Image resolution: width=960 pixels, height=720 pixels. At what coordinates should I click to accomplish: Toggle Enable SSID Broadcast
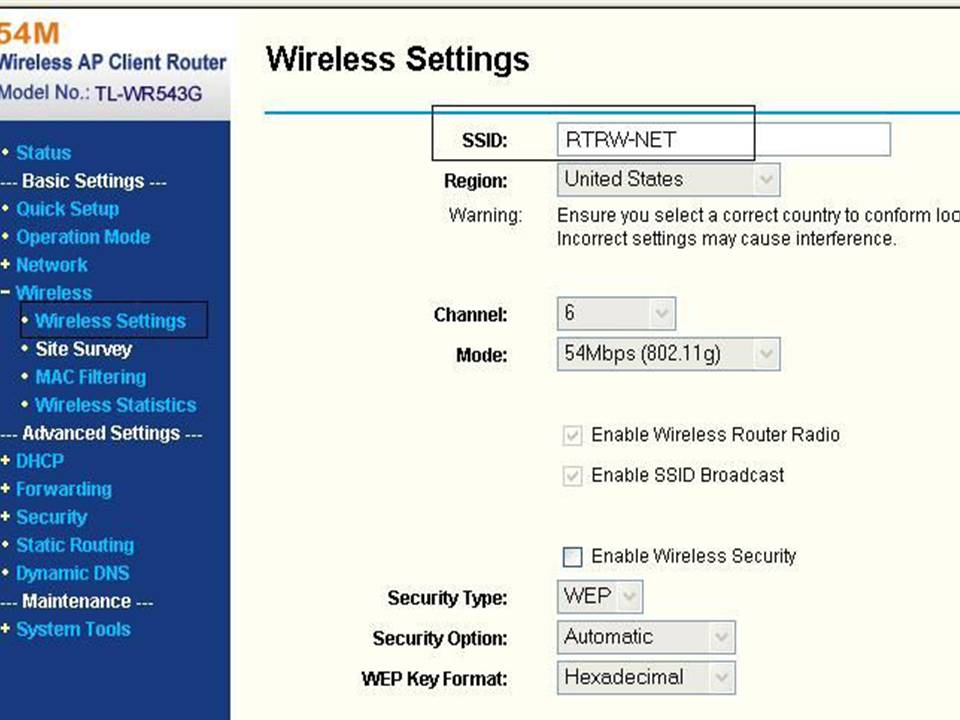click(572, 476)
